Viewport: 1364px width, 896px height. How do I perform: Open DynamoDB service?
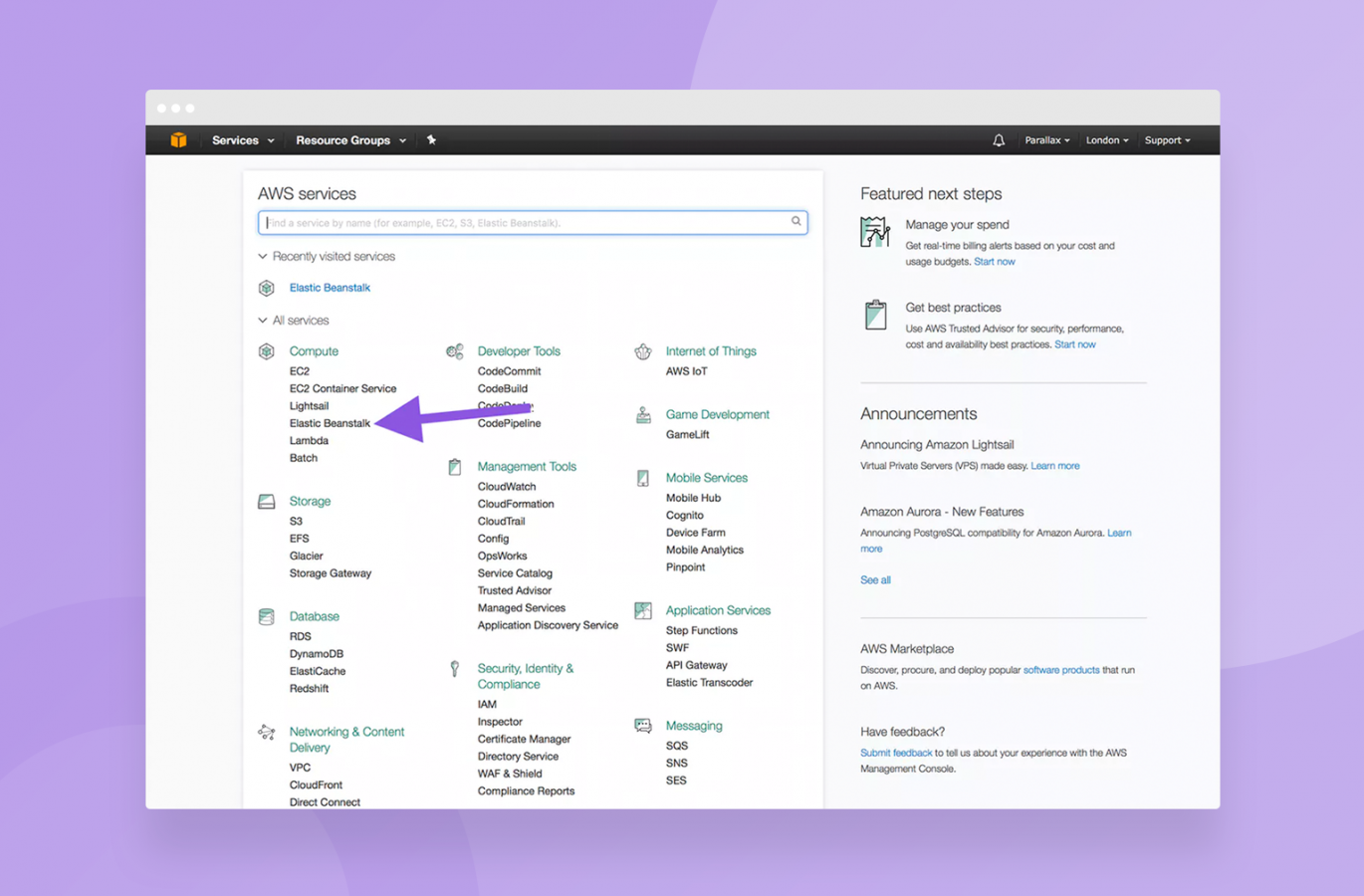point(317,654)
